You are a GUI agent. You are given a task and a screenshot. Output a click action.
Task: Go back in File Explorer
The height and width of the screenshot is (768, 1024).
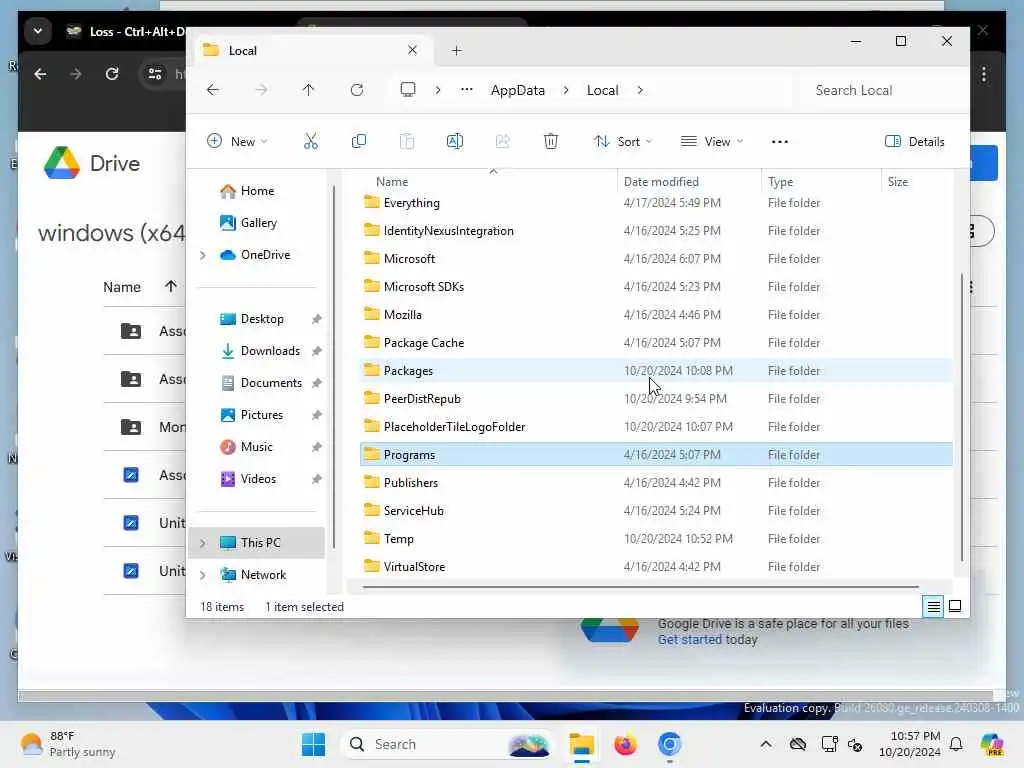point(213,90)
